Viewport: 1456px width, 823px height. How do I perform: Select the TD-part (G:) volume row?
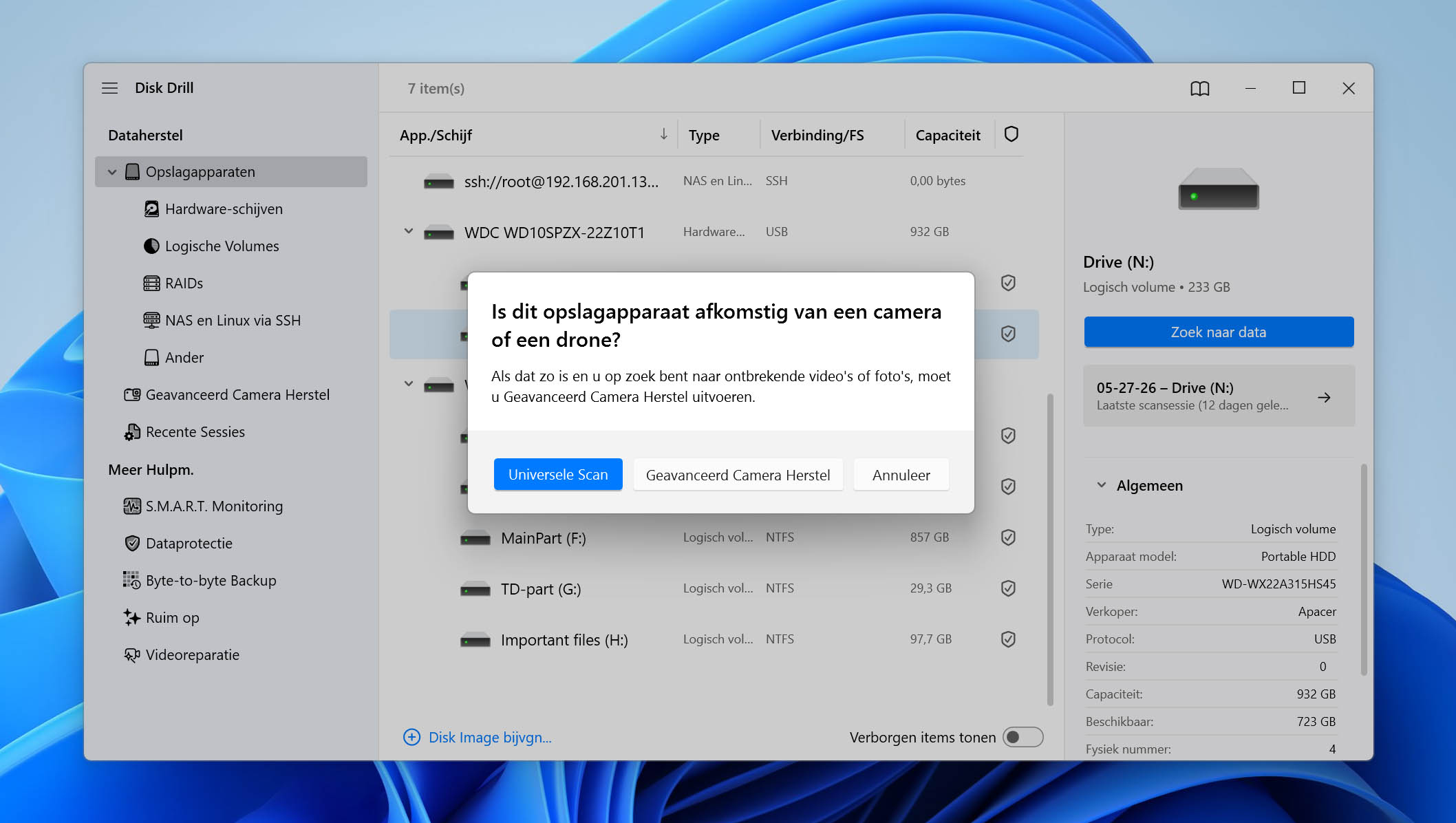714,588
